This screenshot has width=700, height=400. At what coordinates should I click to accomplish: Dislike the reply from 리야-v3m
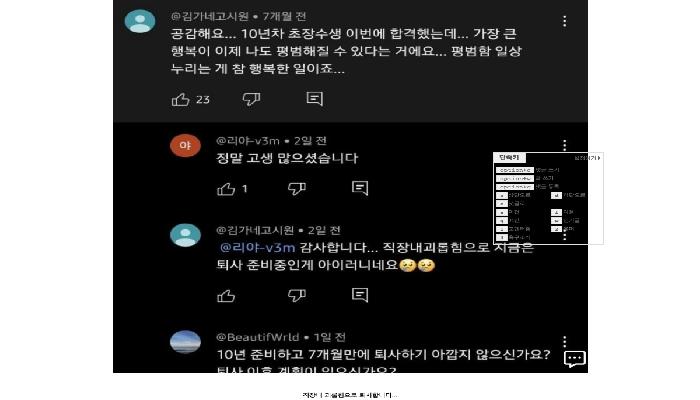tap(297, 188)
